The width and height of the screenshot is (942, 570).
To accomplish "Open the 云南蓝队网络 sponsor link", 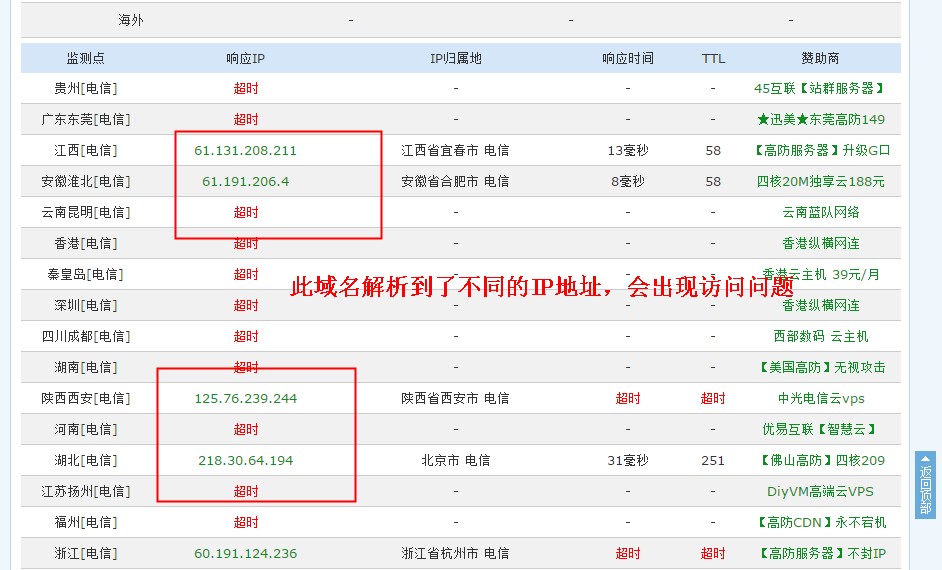I will (x=820, y=212).
